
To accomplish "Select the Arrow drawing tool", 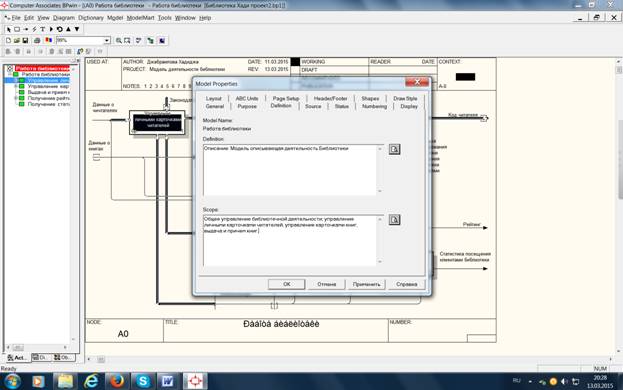I will 26,29.
